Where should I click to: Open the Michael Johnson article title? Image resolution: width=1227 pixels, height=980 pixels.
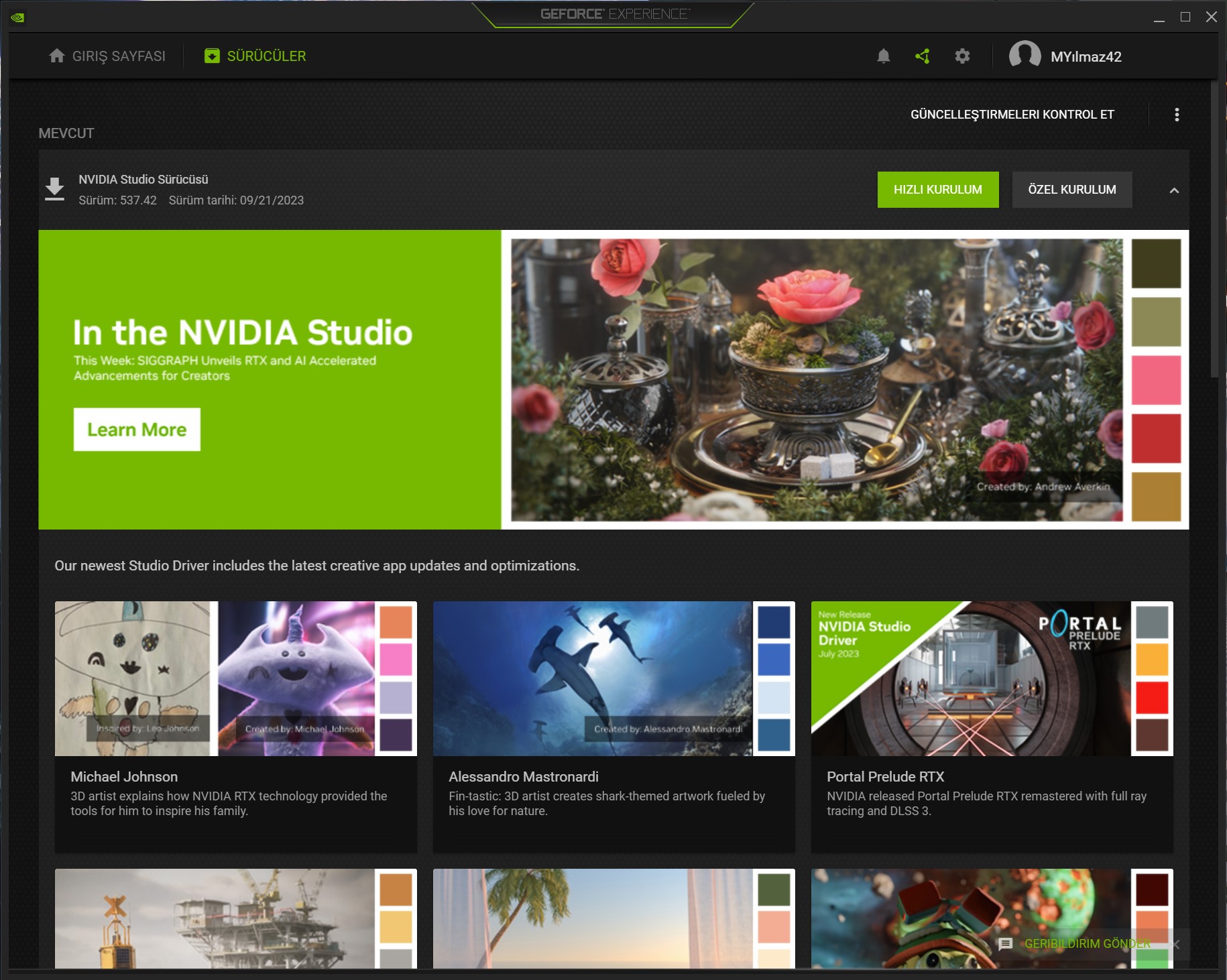124,777
